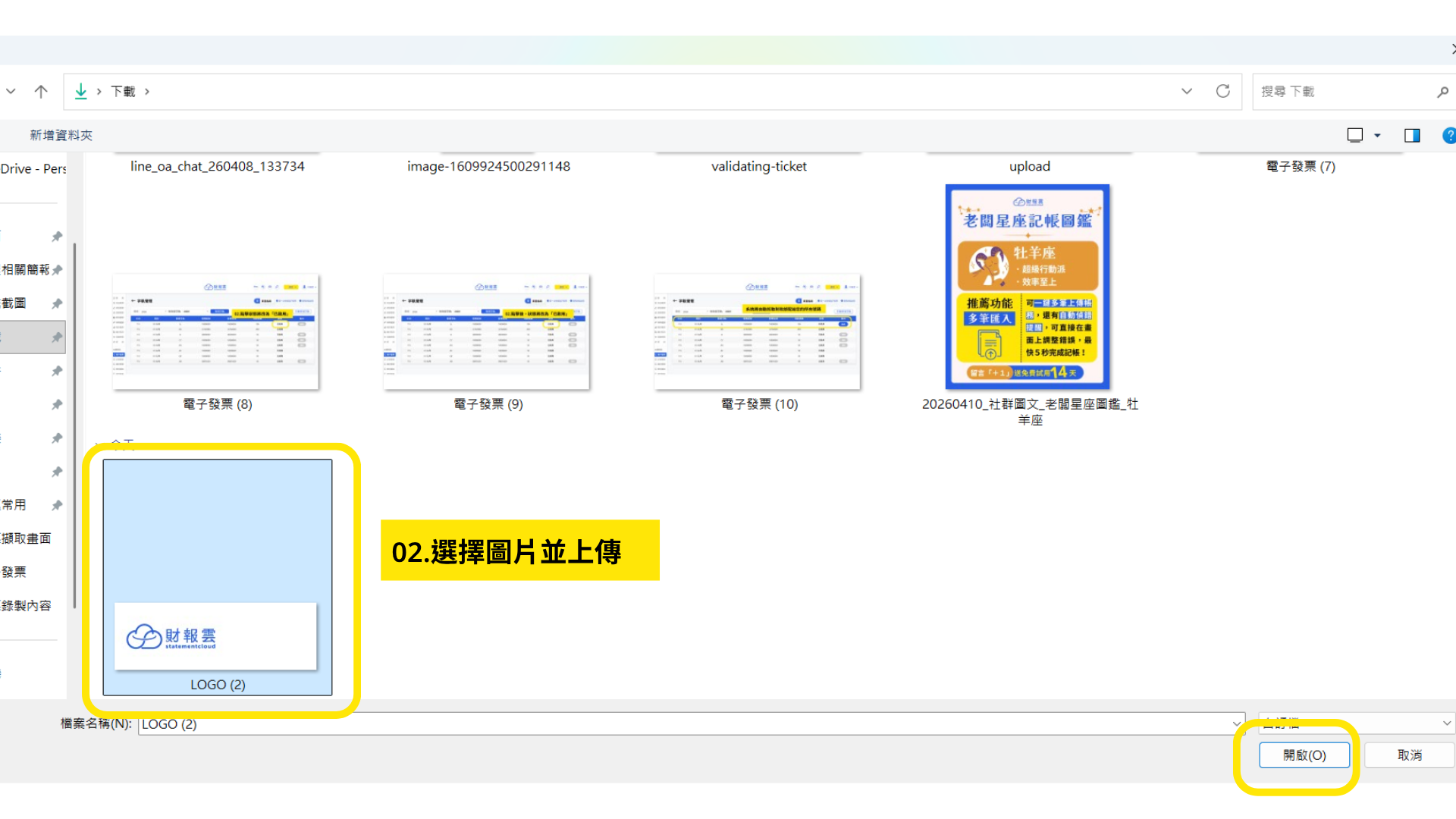Toggle the preview pane icon
The height and width of the screenshot is (819, 1456).
pos(1411,136)
